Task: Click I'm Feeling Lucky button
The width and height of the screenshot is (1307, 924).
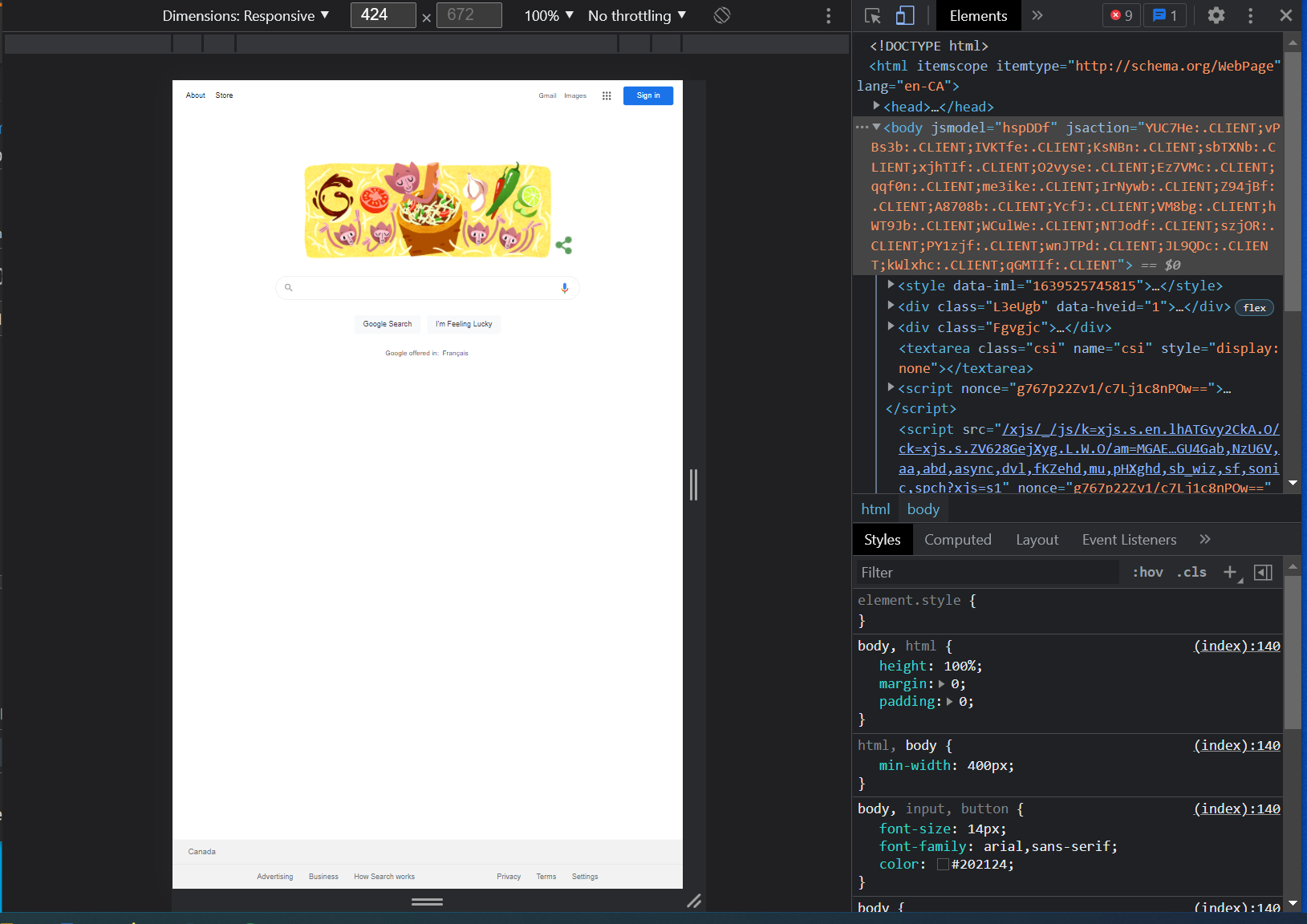Action: (464, 324)
